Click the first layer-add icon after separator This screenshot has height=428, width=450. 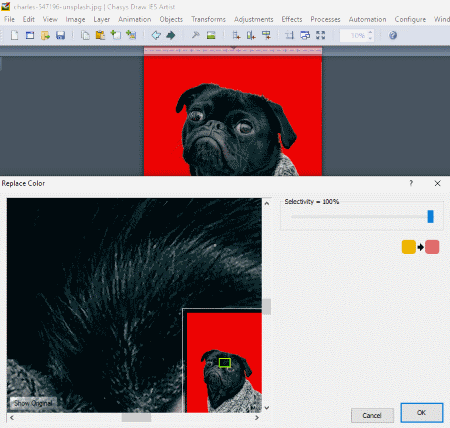click(x=236, y=35)
